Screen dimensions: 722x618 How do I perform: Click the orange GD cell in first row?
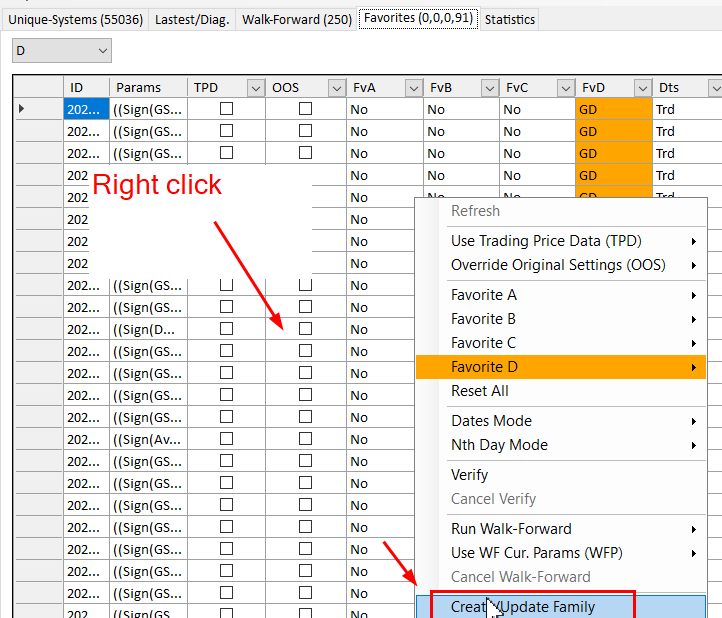613,109
